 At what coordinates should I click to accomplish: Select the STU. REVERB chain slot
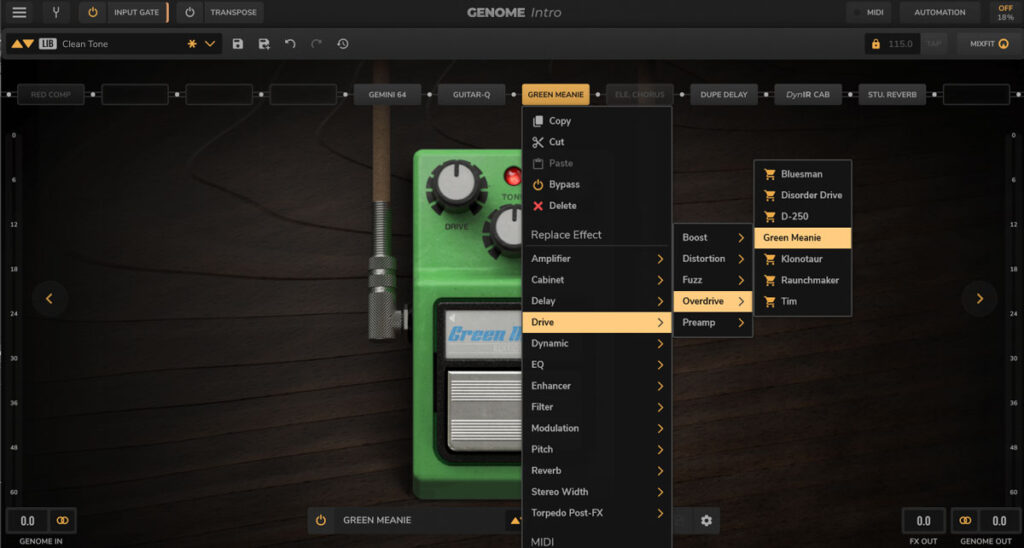coord(892,95)
